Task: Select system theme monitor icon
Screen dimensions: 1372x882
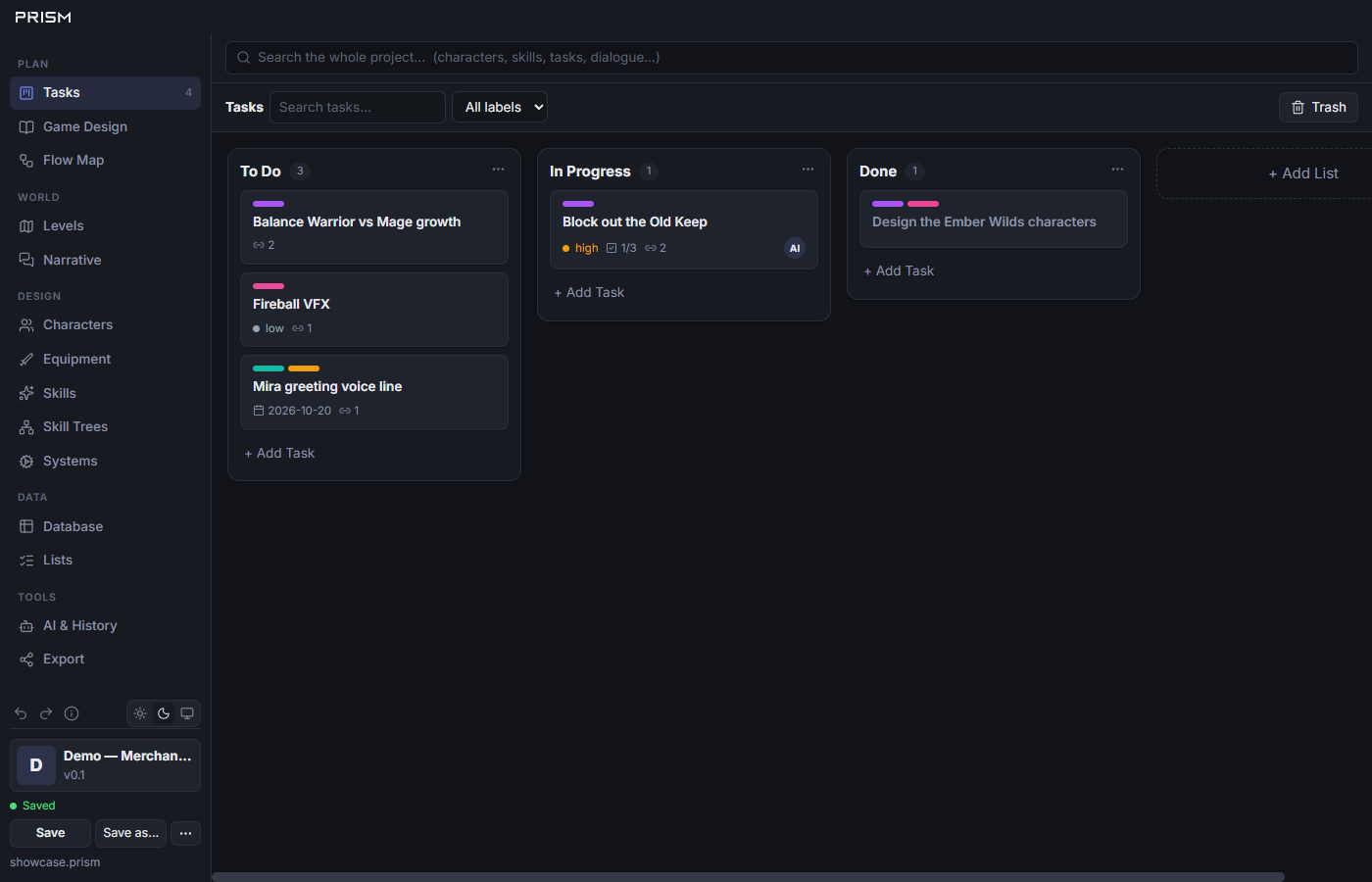Action: pyautogui.click(x=187, y=713)
